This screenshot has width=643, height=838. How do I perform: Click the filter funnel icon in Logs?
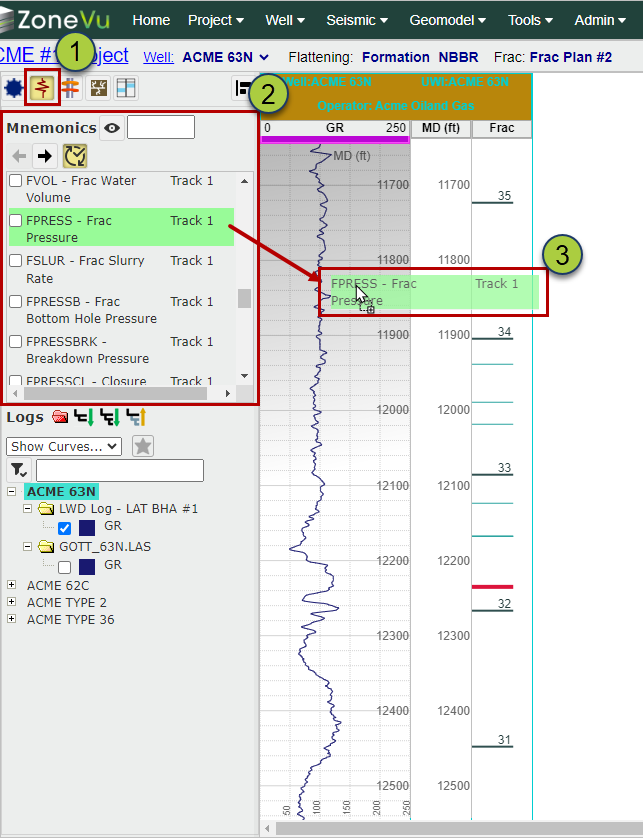coord(19,470)
